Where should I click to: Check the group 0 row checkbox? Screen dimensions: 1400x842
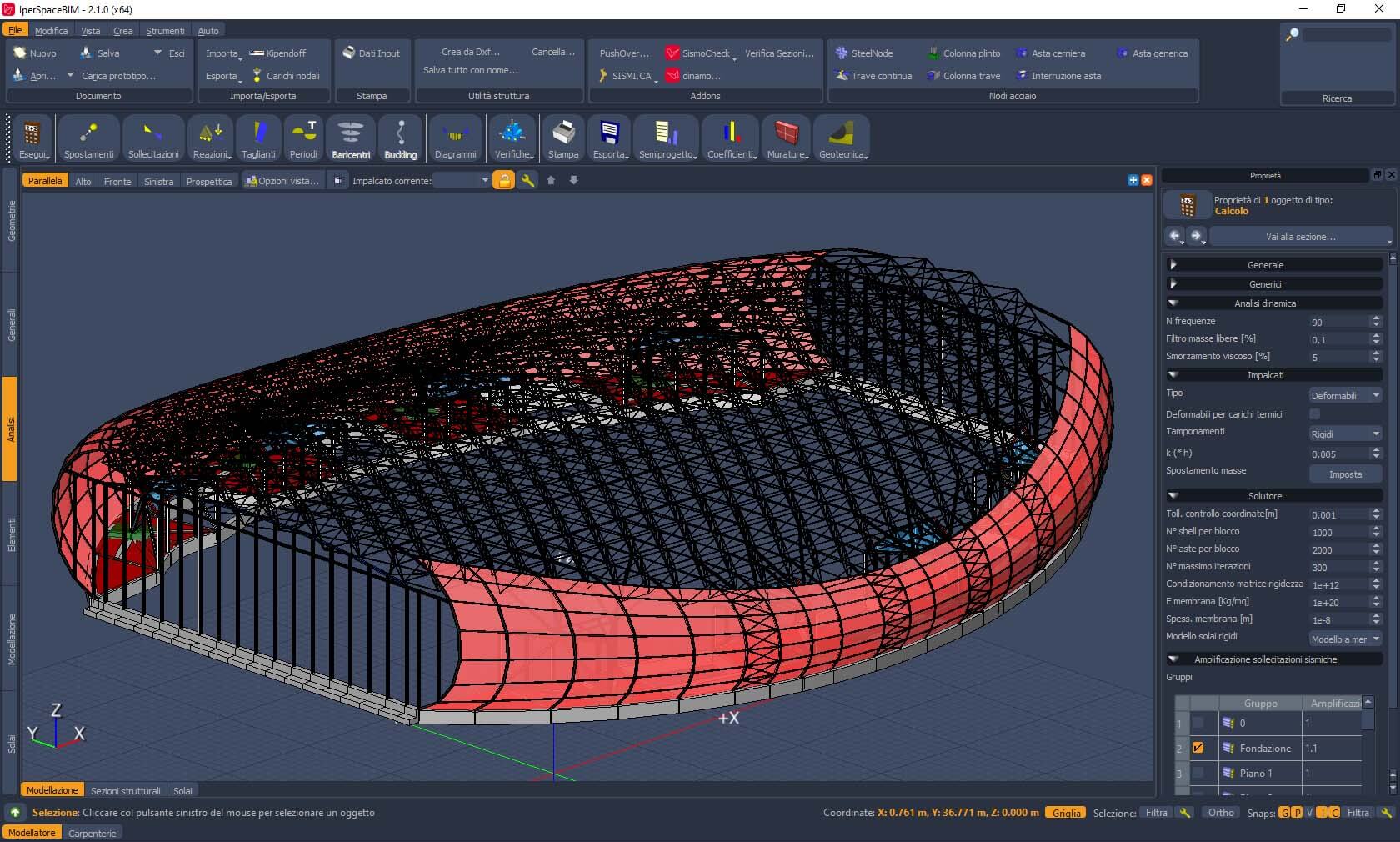click(x=1197, y=723)
